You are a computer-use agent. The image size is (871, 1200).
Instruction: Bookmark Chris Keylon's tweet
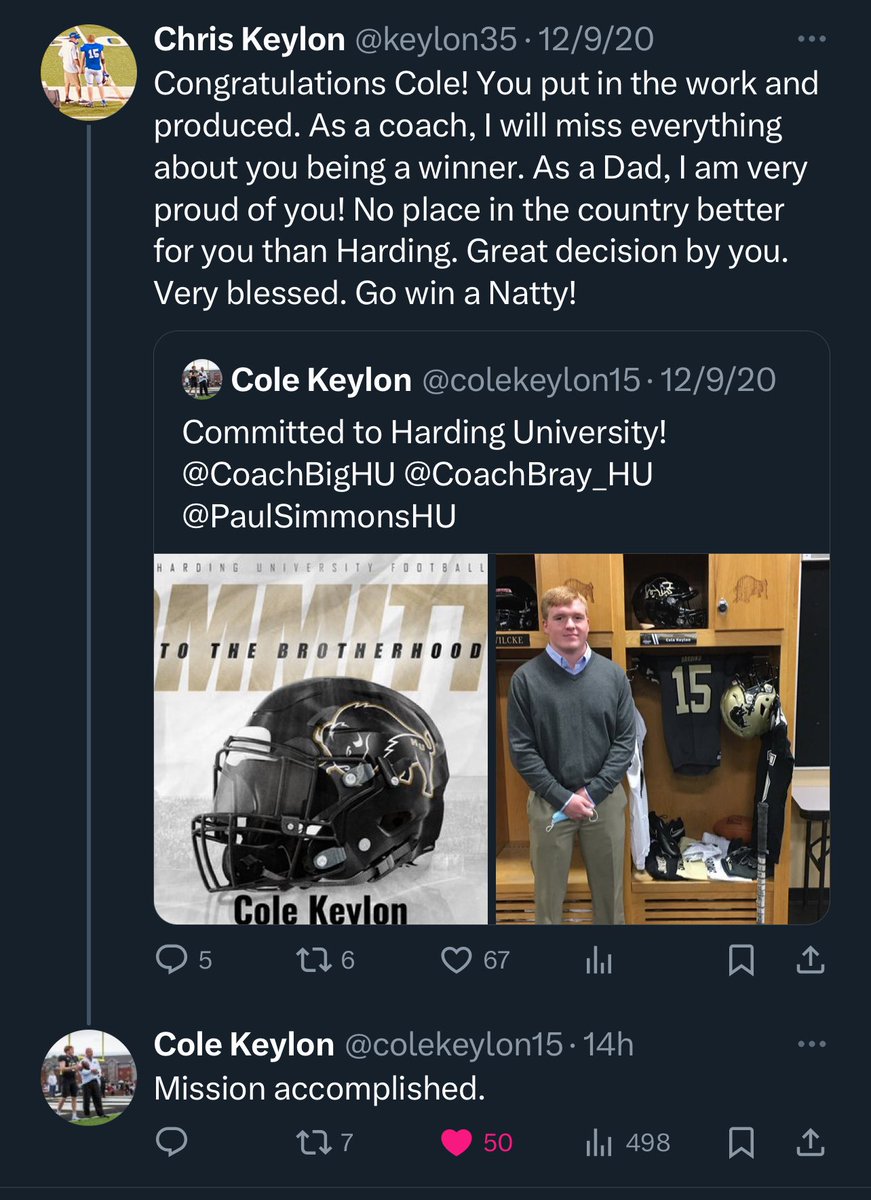tap(740, 961)
